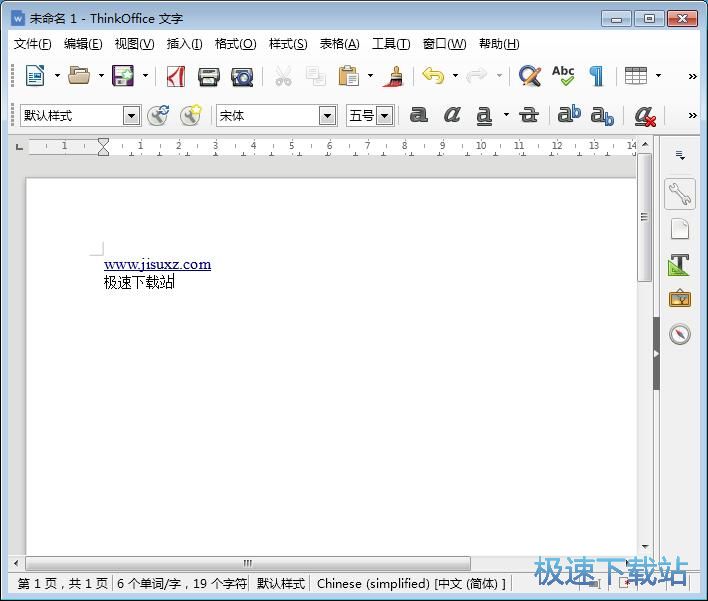The height and width of the screenshot is (601, 708).
Task: Run the spelling check (Abc icon)
Action: [563, 76]
